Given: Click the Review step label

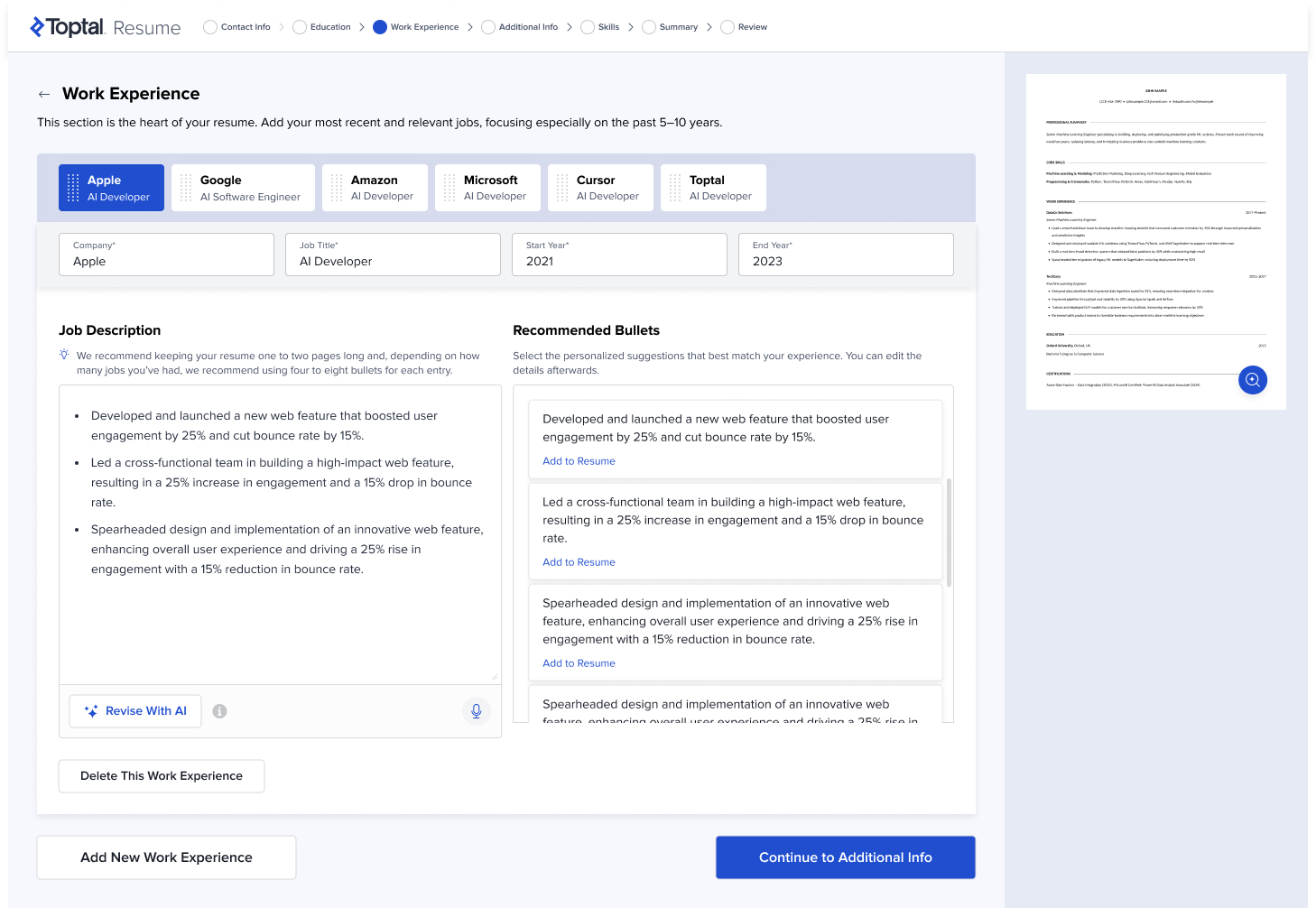Looking at the screenshot, I should click(x=753, y=27).
